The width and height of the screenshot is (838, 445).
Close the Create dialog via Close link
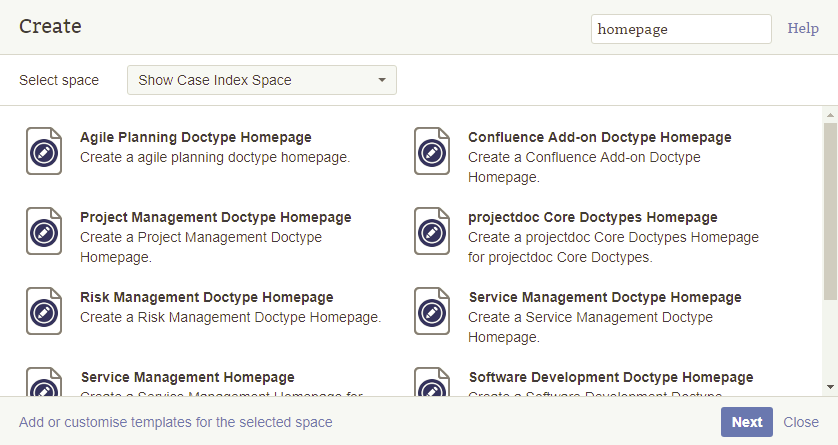tap(801, 422)
